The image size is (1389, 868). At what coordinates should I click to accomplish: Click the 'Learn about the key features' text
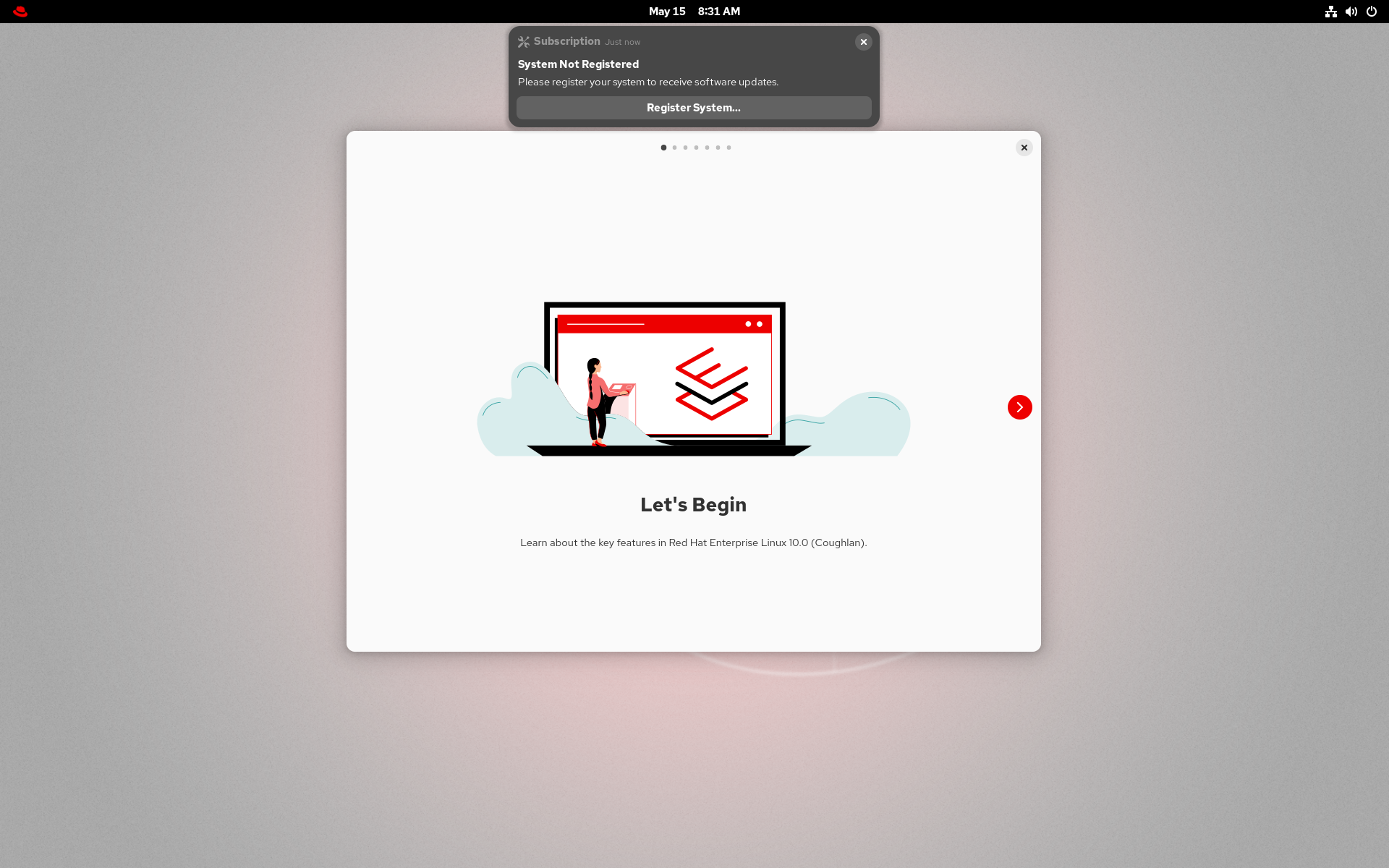tap(693, 542)
